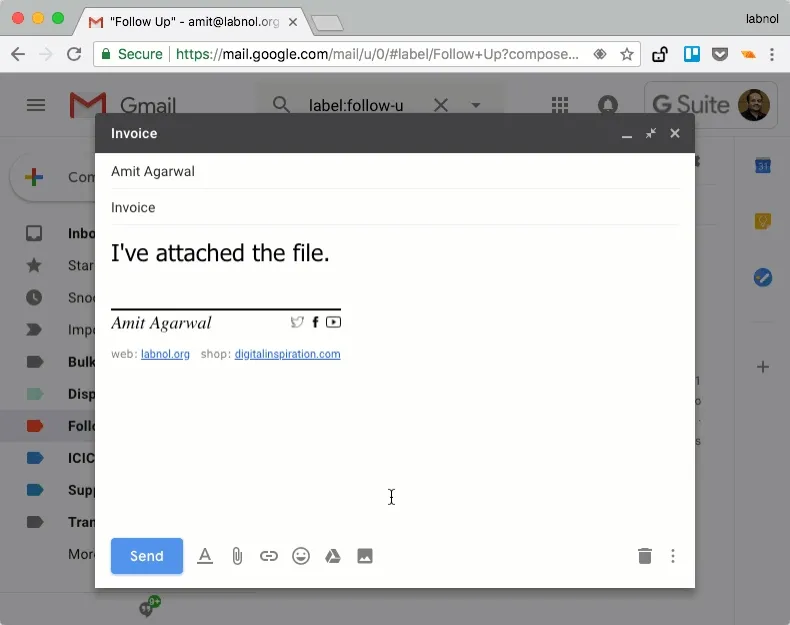Open the digitalinspiration.com signature link
This screenshot has width=790, height=625.
[x=287, y=354]
